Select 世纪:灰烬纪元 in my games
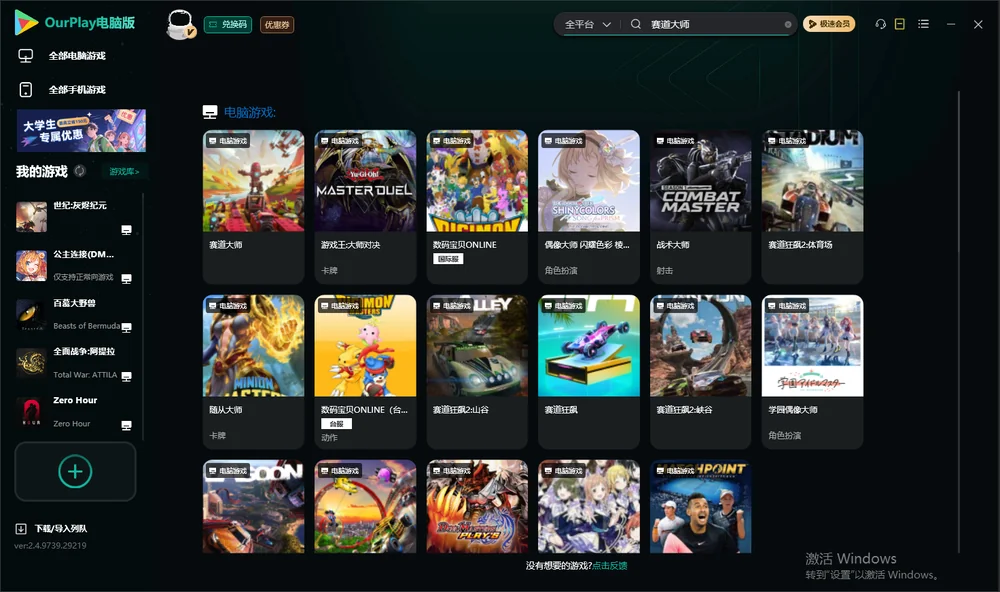The height and width of the screenshot is (592, 1000). (x=75, y=217)
